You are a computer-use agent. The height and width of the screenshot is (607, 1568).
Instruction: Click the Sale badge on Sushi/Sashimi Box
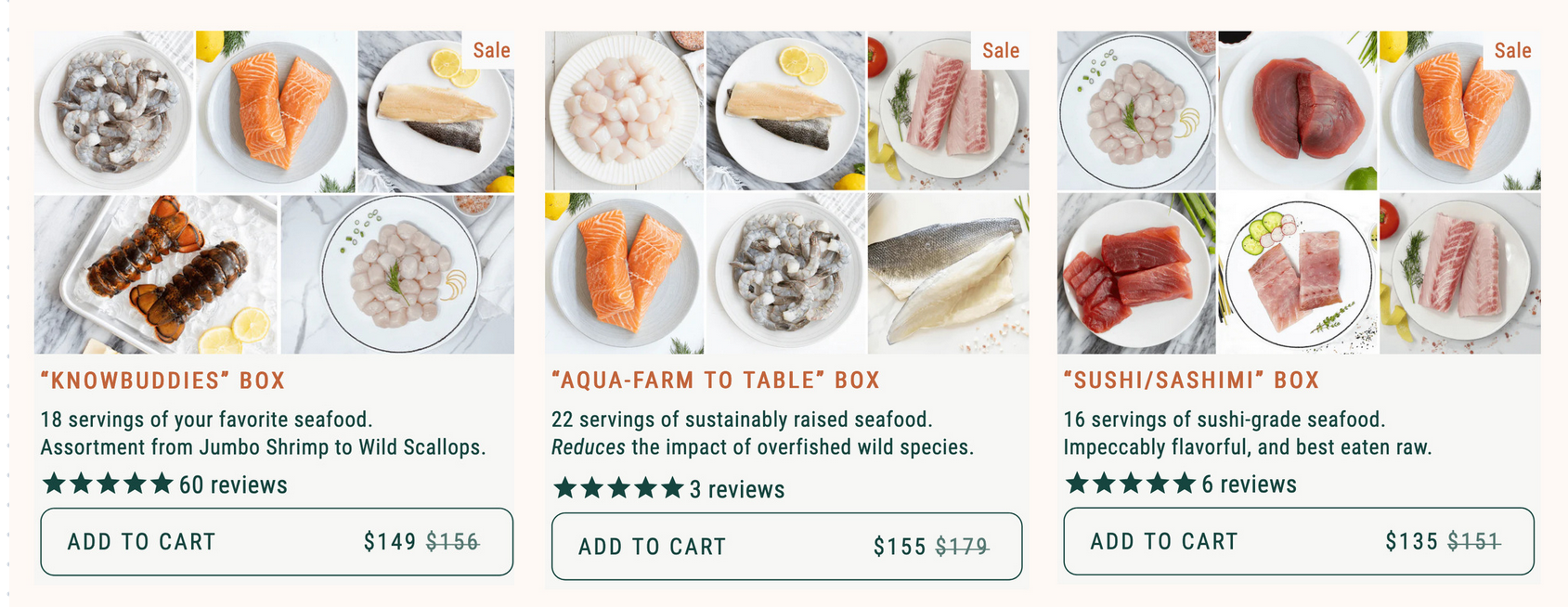[1512, 50]
